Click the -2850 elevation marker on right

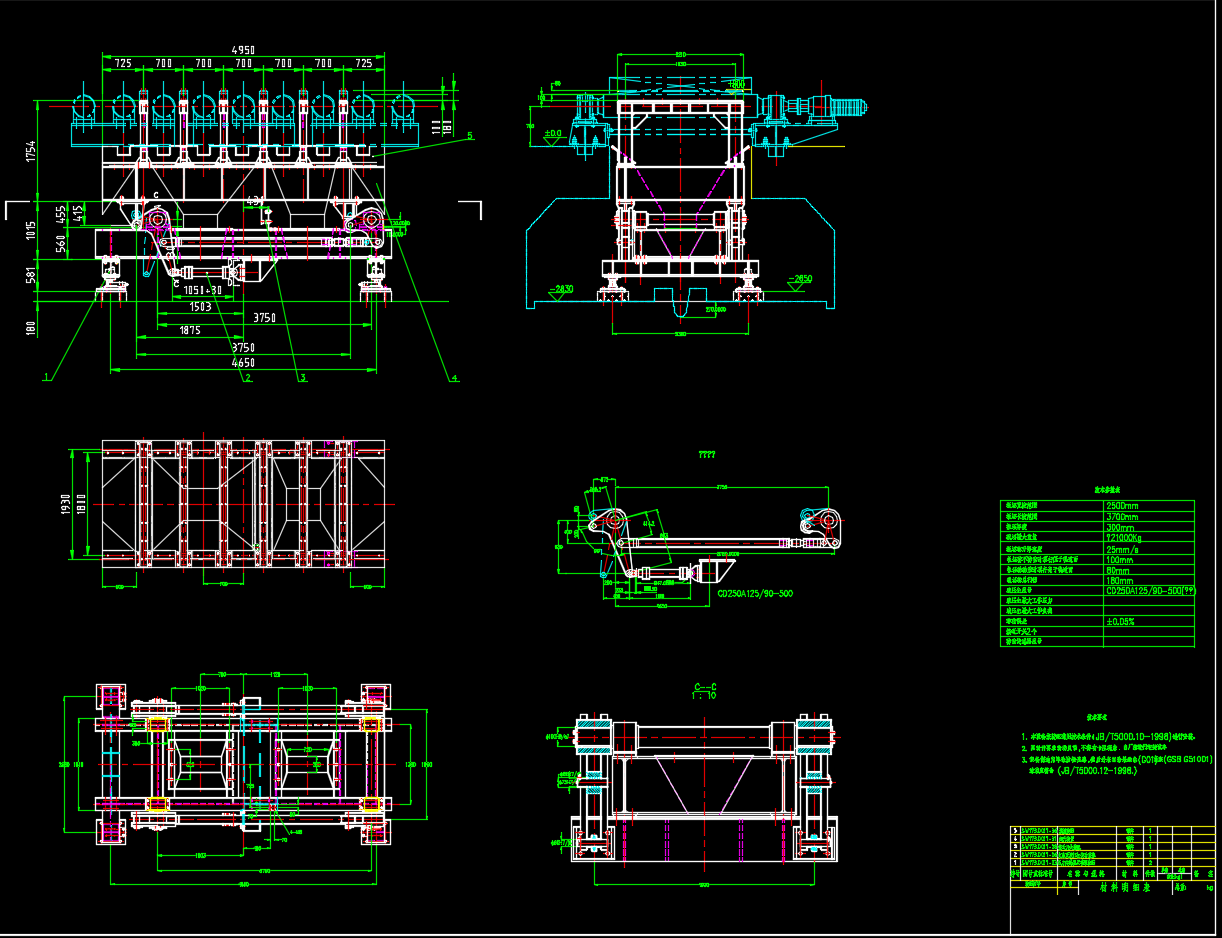click(800, 278)
